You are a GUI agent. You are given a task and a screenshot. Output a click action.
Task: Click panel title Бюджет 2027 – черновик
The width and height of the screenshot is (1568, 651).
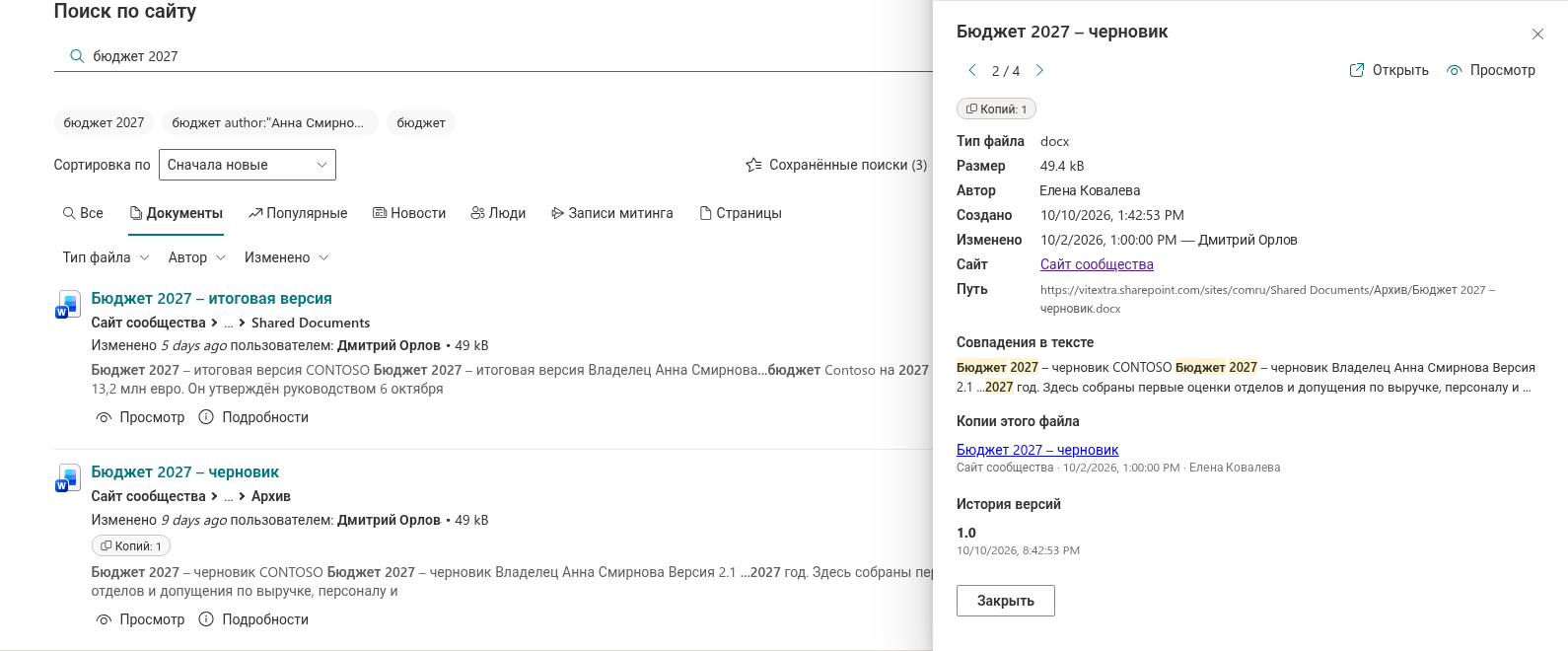tap(1062, 32)
